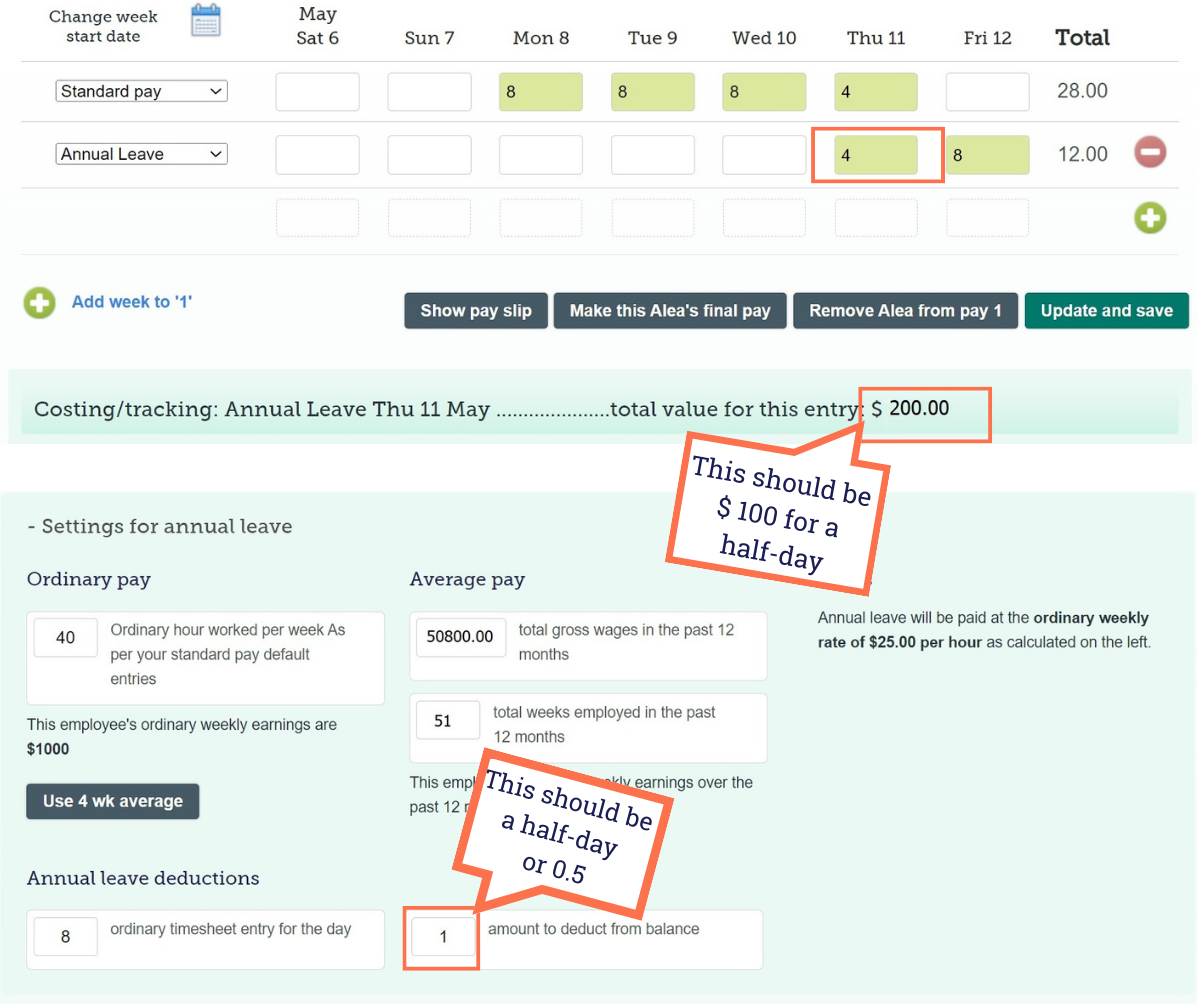Open the calendar to change week start date
The width and height of the screenshot is (1197, 1005).
206,20
